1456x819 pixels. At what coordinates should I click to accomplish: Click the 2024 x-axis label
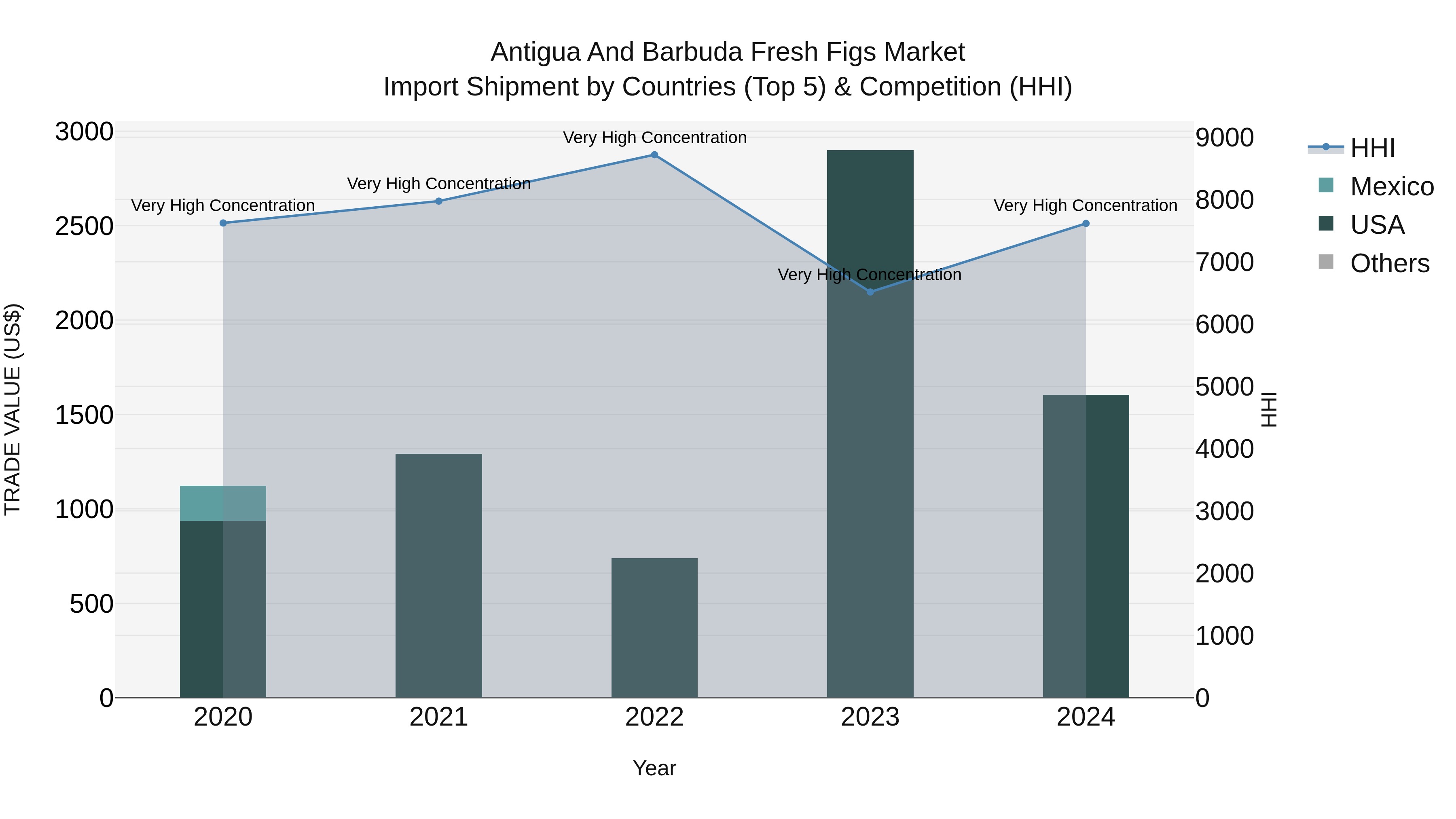(x=1086, y=718)
